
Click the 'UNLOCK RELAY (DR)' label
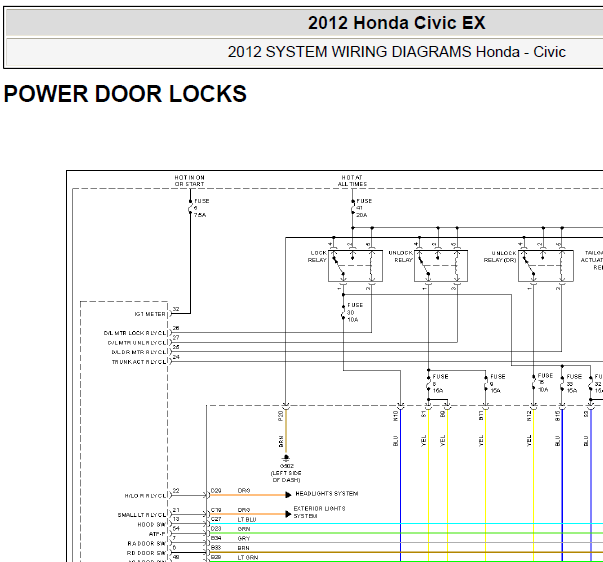coord(500,257)
